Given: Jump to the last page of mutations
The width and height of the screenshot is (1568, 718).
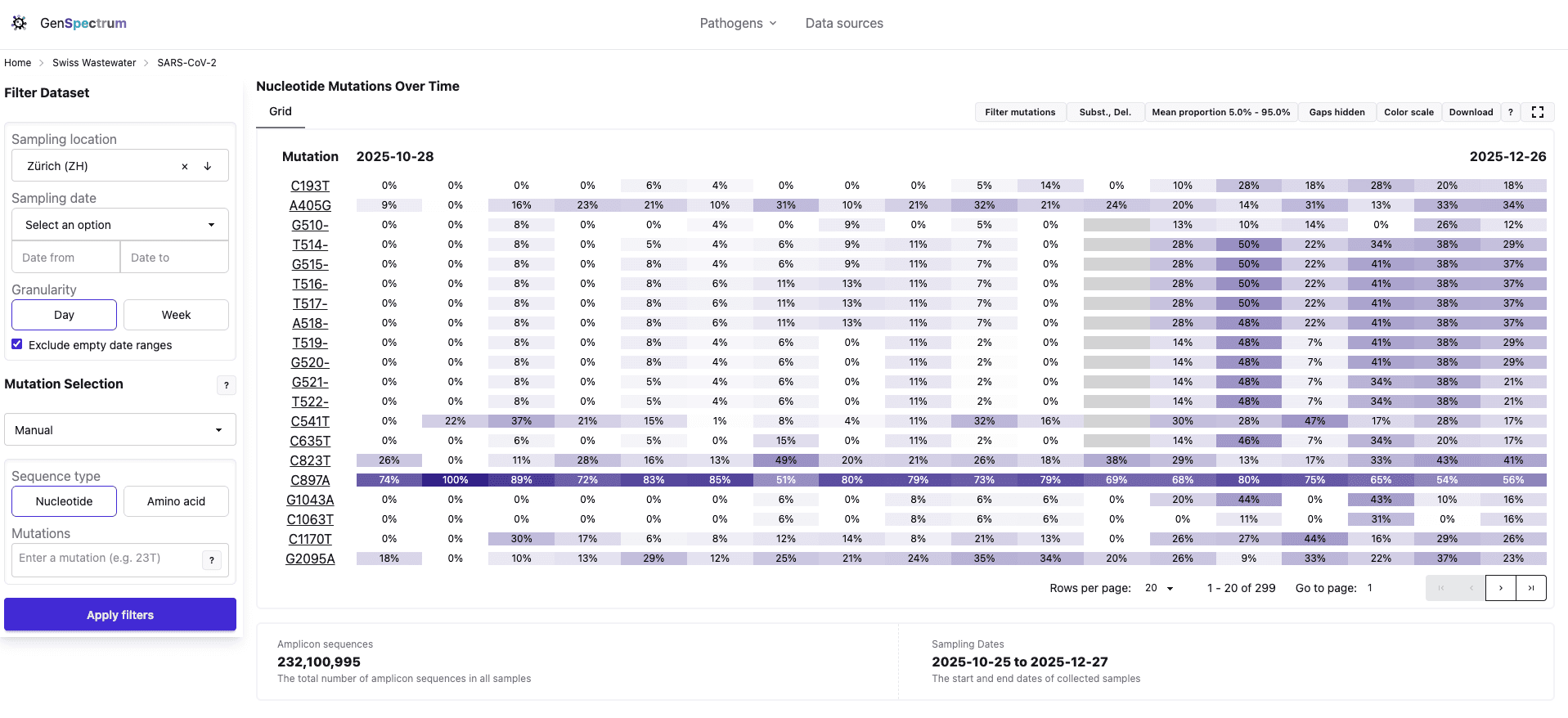Looking at the screenshot, I should tap(1530, 588).
